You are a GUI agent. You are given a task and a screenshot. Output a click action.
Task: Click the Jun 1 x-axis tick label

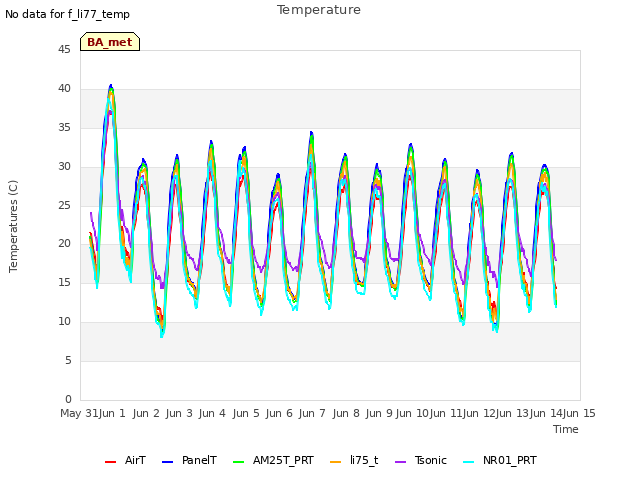coord(112,413)
